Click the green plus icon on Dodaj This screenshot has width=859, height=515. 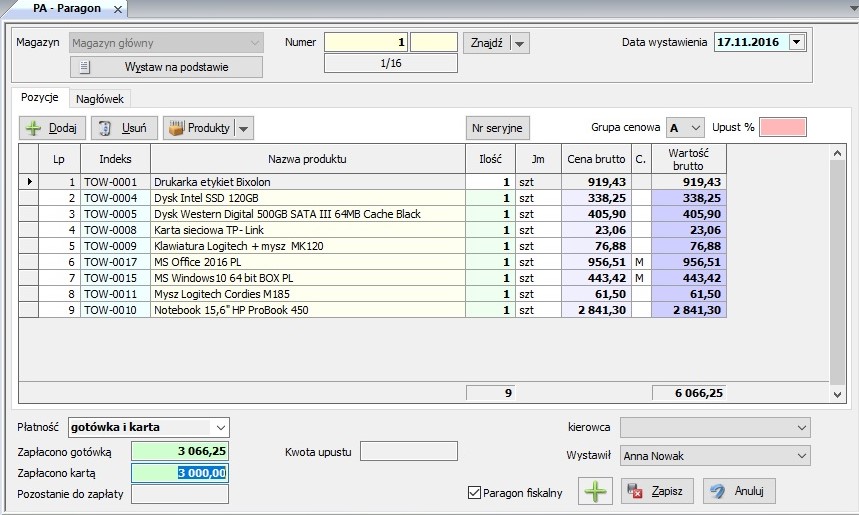coord(33,128)
